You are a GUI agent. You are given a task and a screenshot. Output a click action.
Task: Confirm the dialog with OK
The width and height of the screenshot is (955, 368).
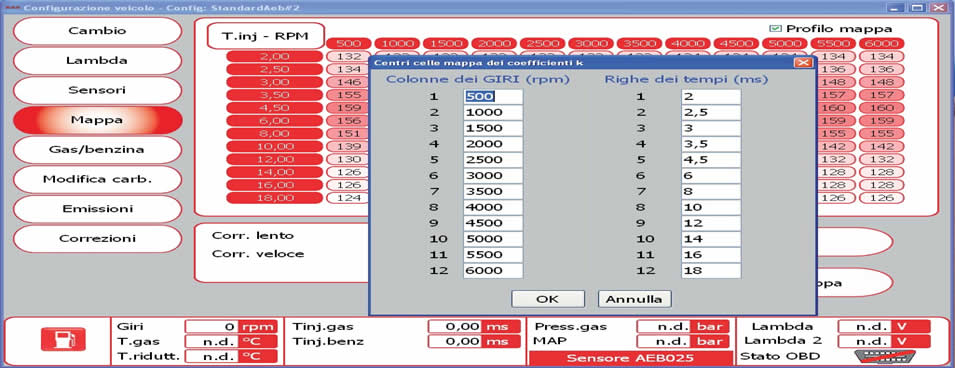click(548, 299)
